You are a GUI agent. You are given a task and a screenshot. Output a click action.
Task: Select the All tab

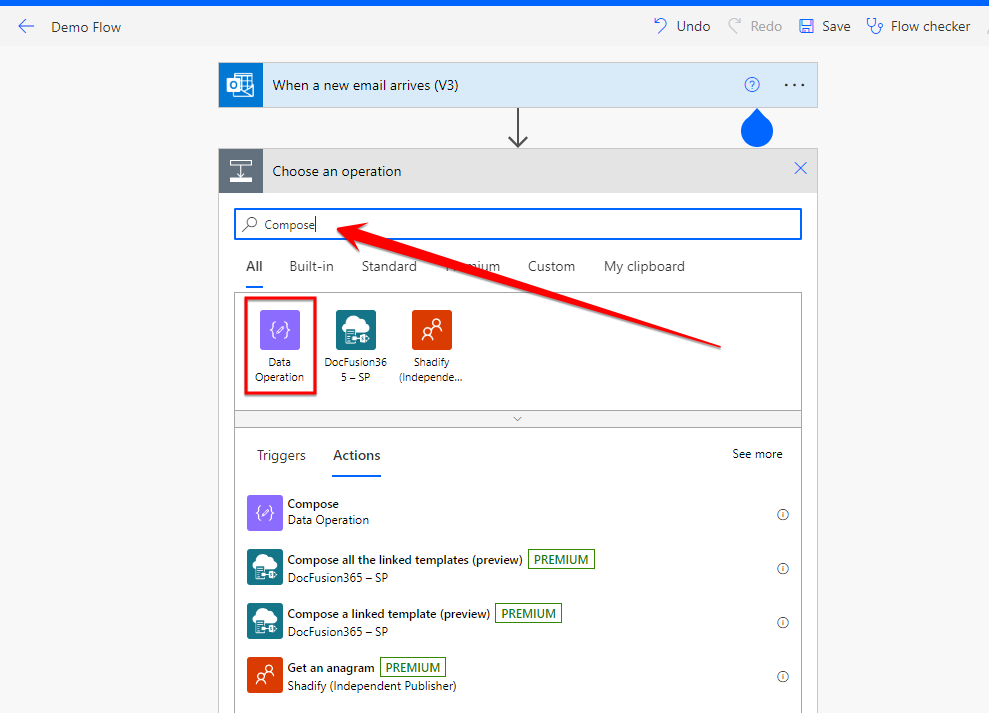click(x=254, y=266)
